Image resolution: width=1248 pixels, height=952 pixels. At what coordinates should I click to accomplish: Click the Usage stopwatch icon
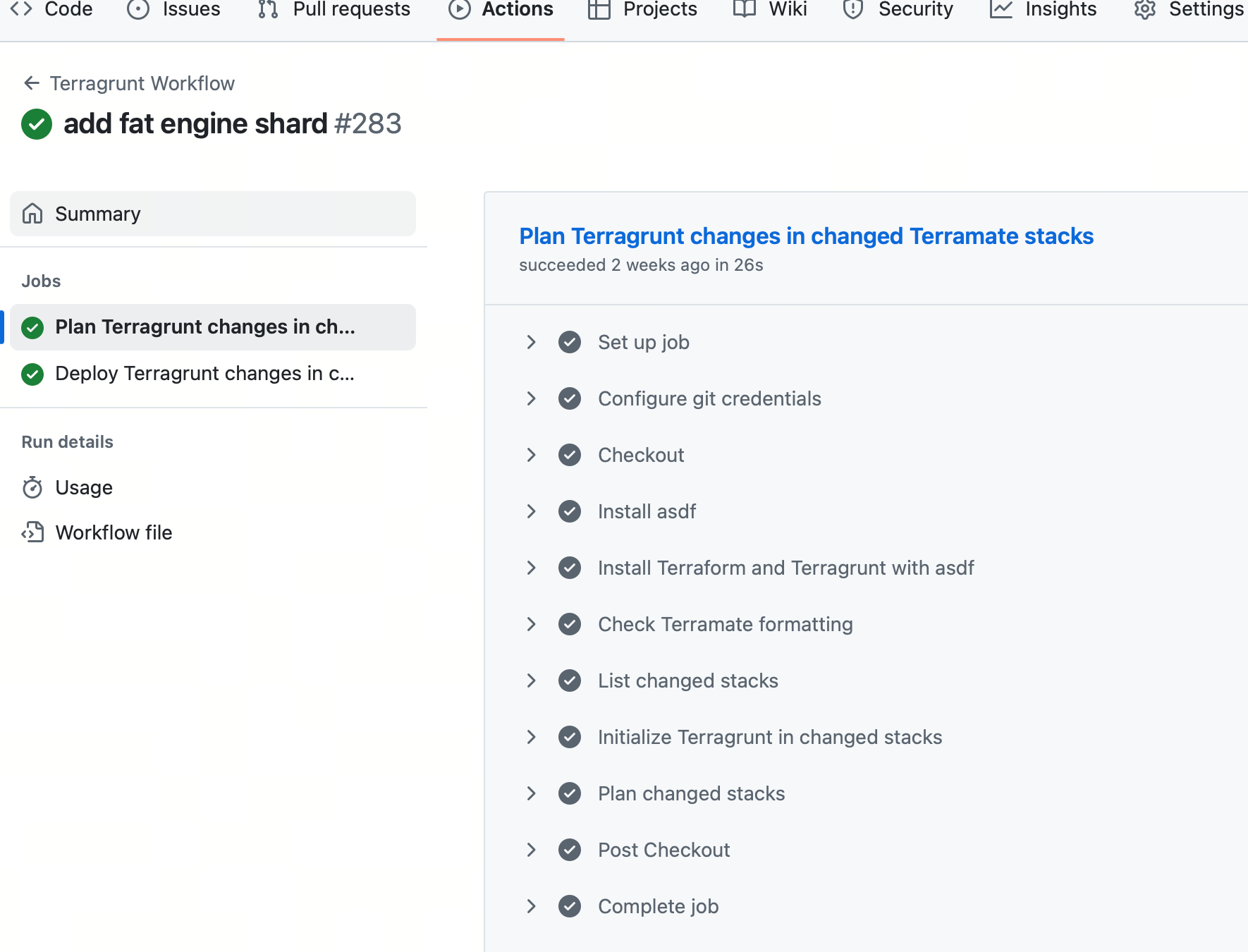pyautogui.click(x=32, y=487)
